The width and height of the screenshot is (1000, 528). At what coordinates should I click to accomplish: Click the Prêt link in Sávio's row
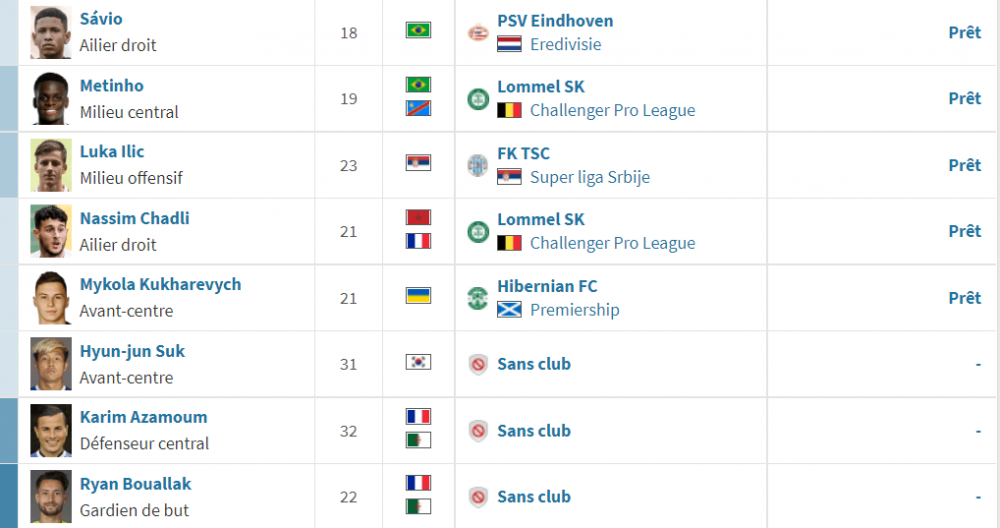pos(964,33)
